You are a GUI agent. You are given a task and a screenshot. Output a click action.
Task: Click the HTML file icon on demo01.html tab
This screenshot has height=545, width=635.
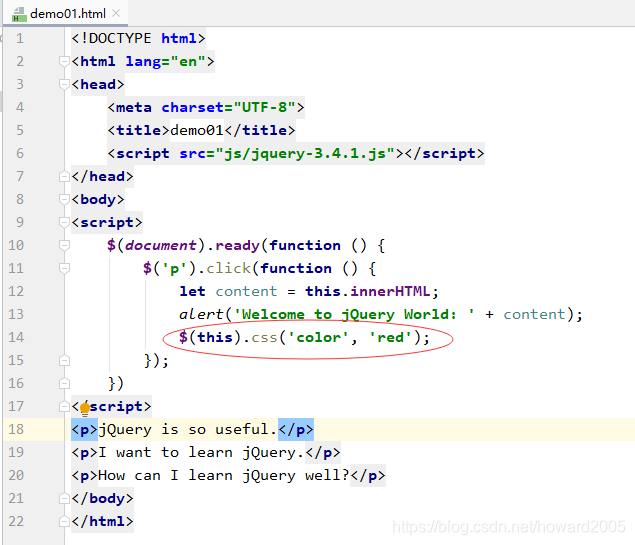pyautogui.click(x=19, y=15)
